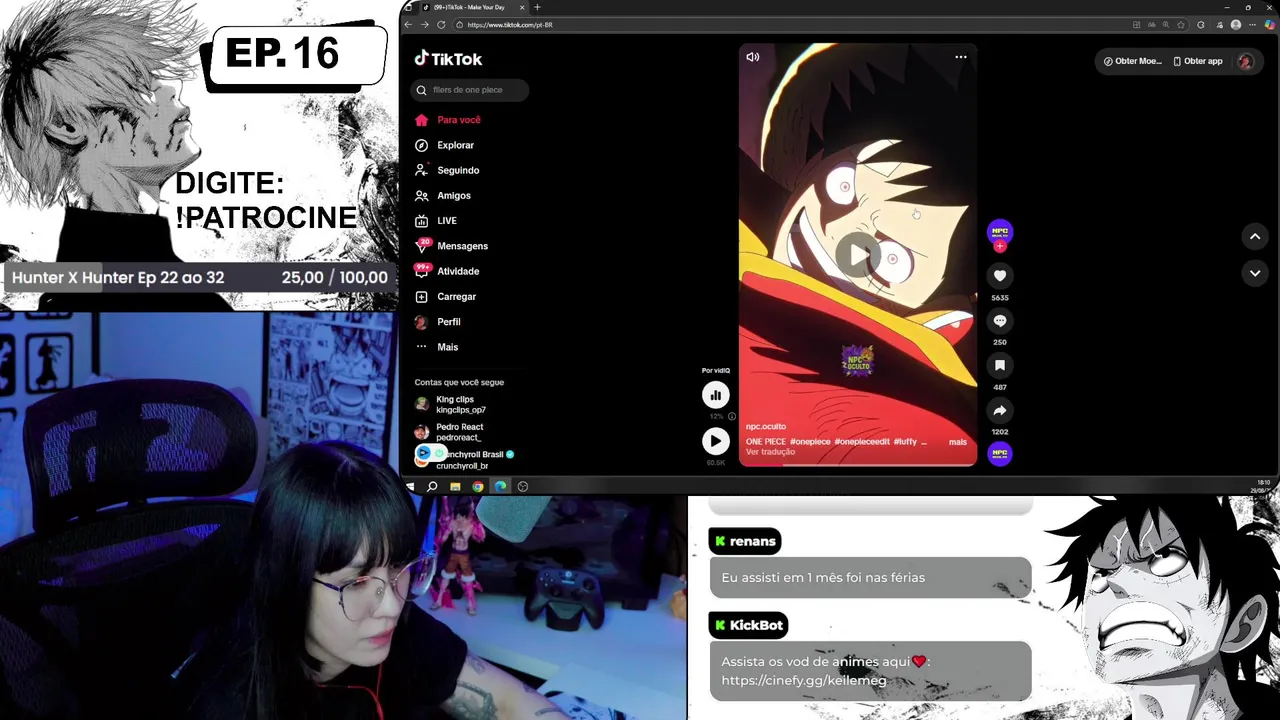Click the vidIQ info icon next to 12%
Screen dimensions: 1280x720
click(x=732, y=416)
